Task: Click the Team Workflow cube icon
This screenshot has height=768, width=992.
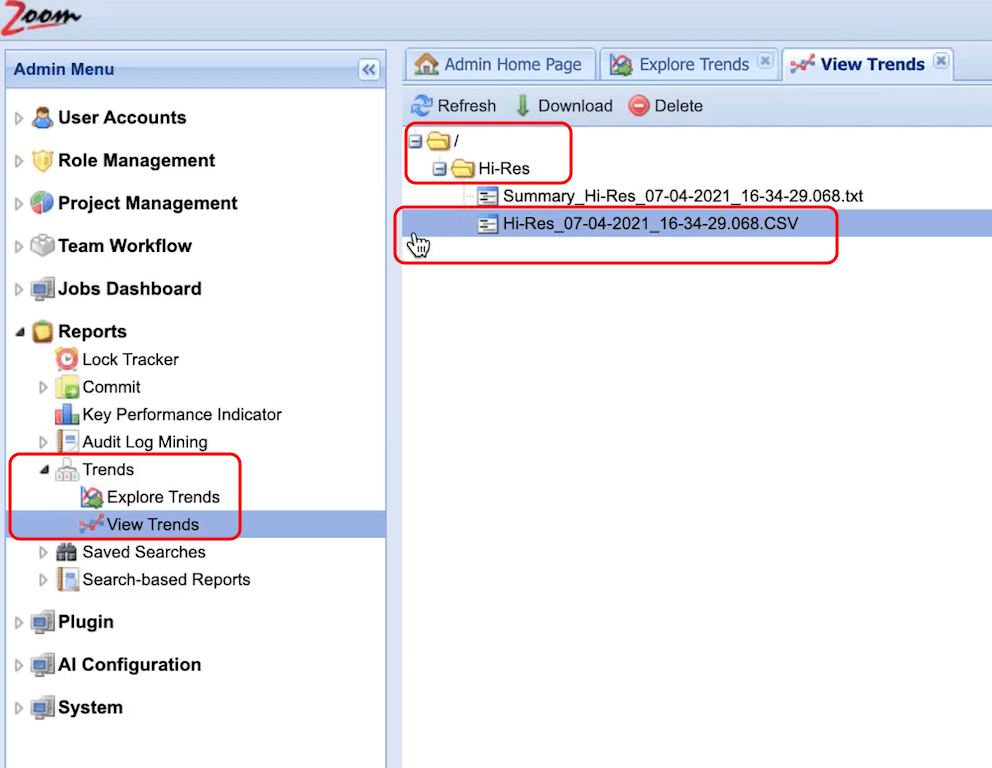Action: [x=42, y=245]
